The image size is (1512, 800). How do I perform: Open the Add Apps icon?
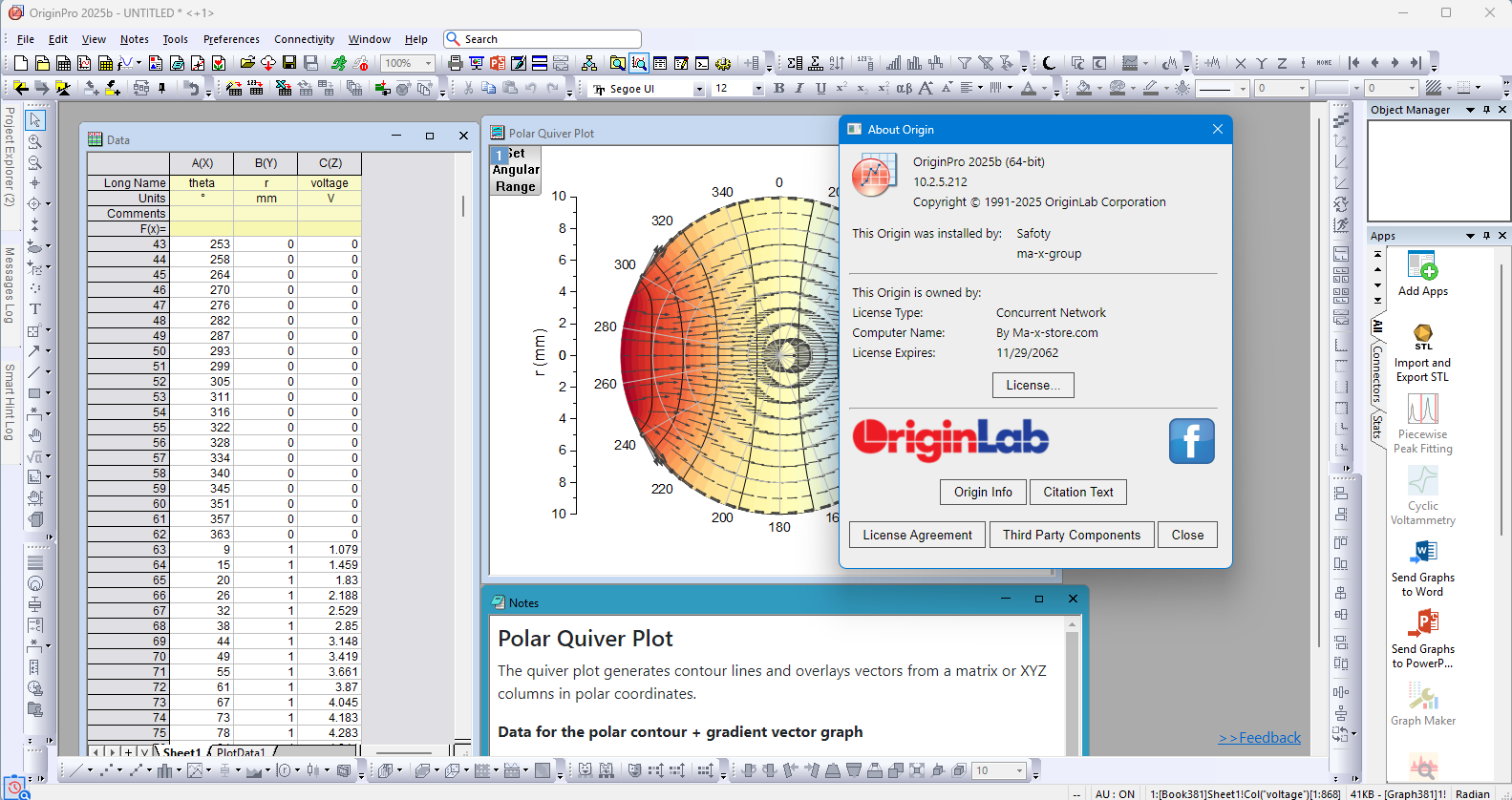[x=1422, y=266]
